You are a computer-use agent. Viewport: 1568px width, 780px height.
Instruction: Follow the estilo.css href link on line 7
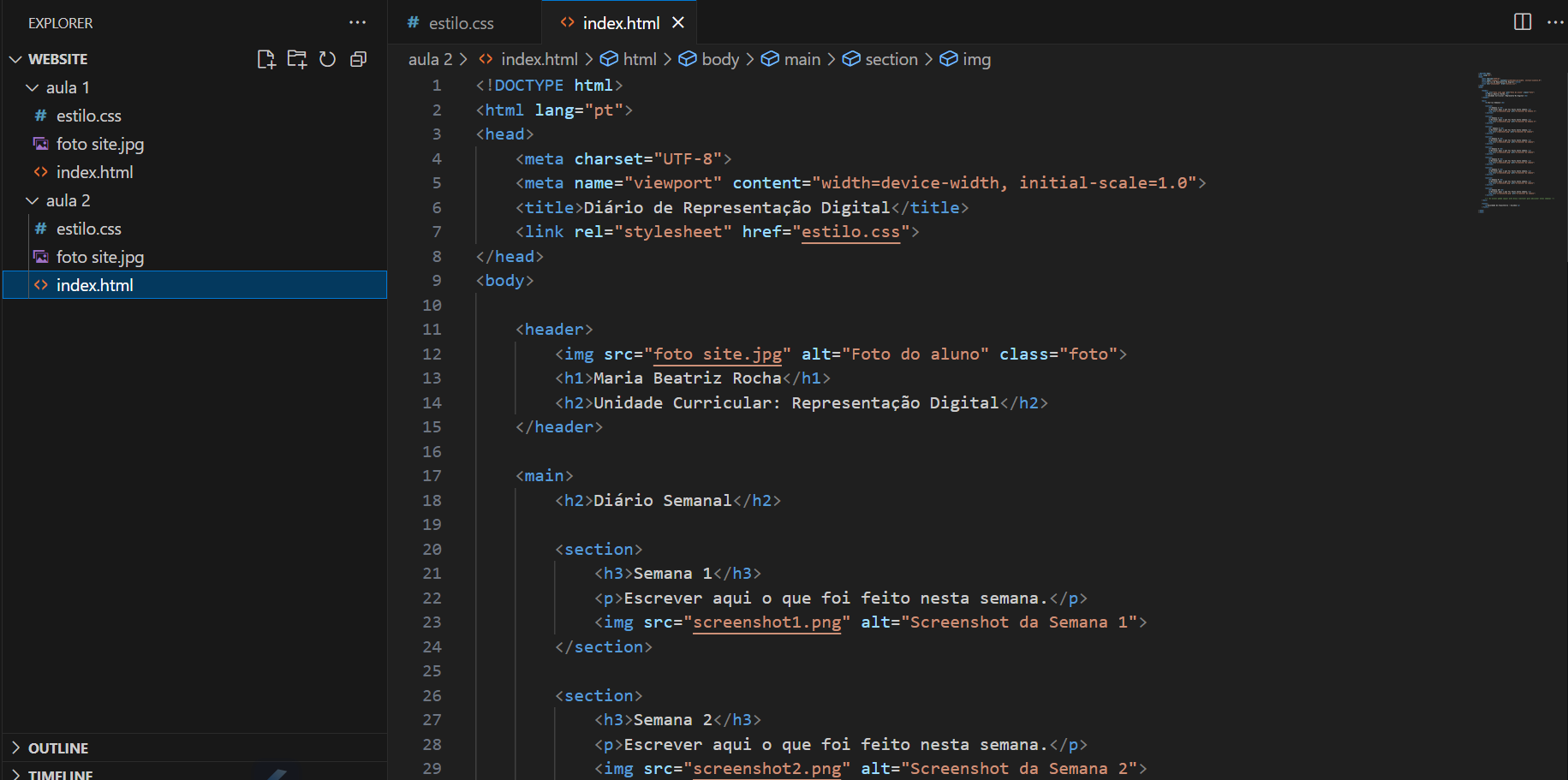click(x=850, y=232)
